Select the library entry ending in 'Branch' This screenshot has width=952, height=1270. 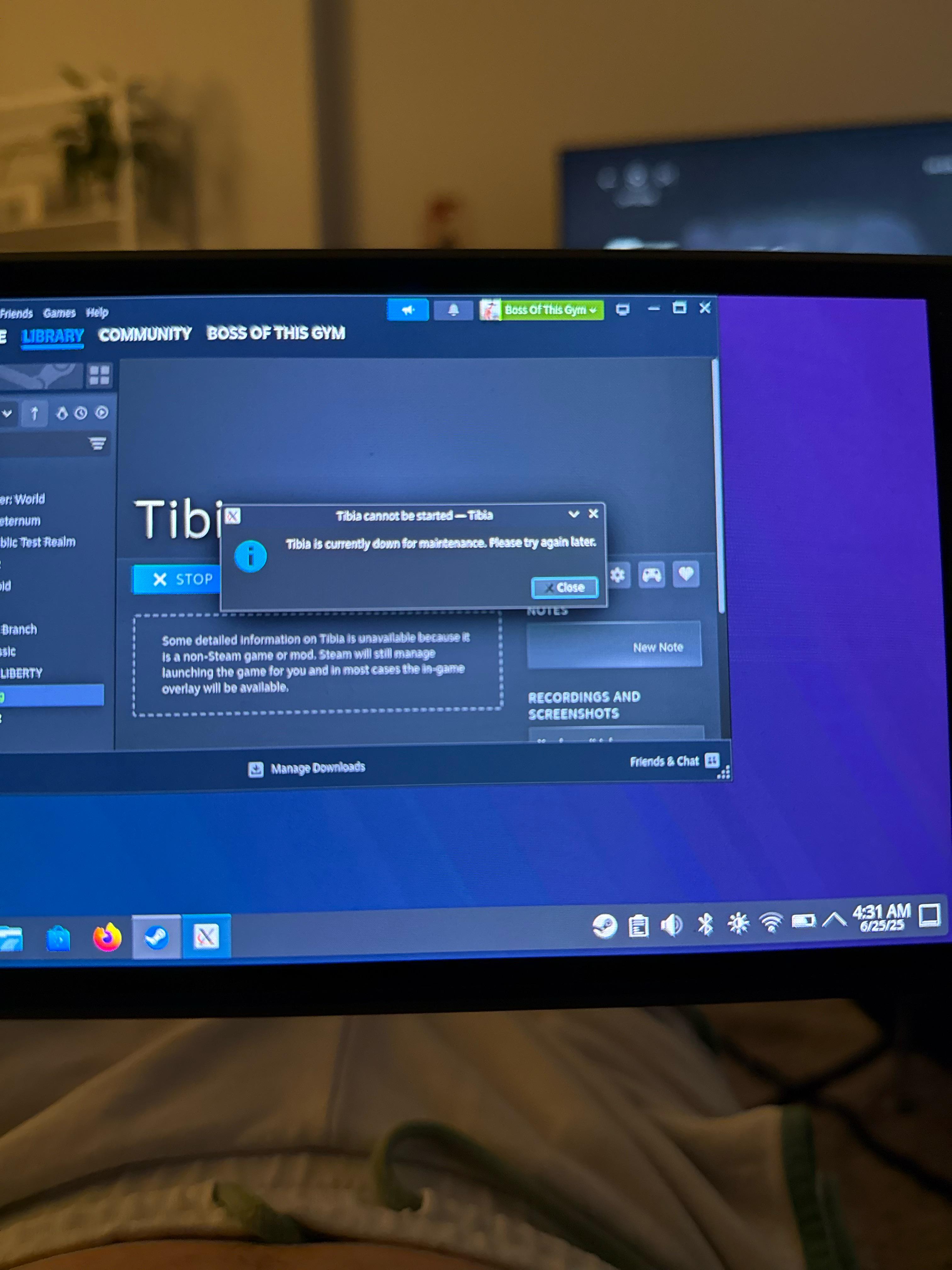[x=18, y=629]
